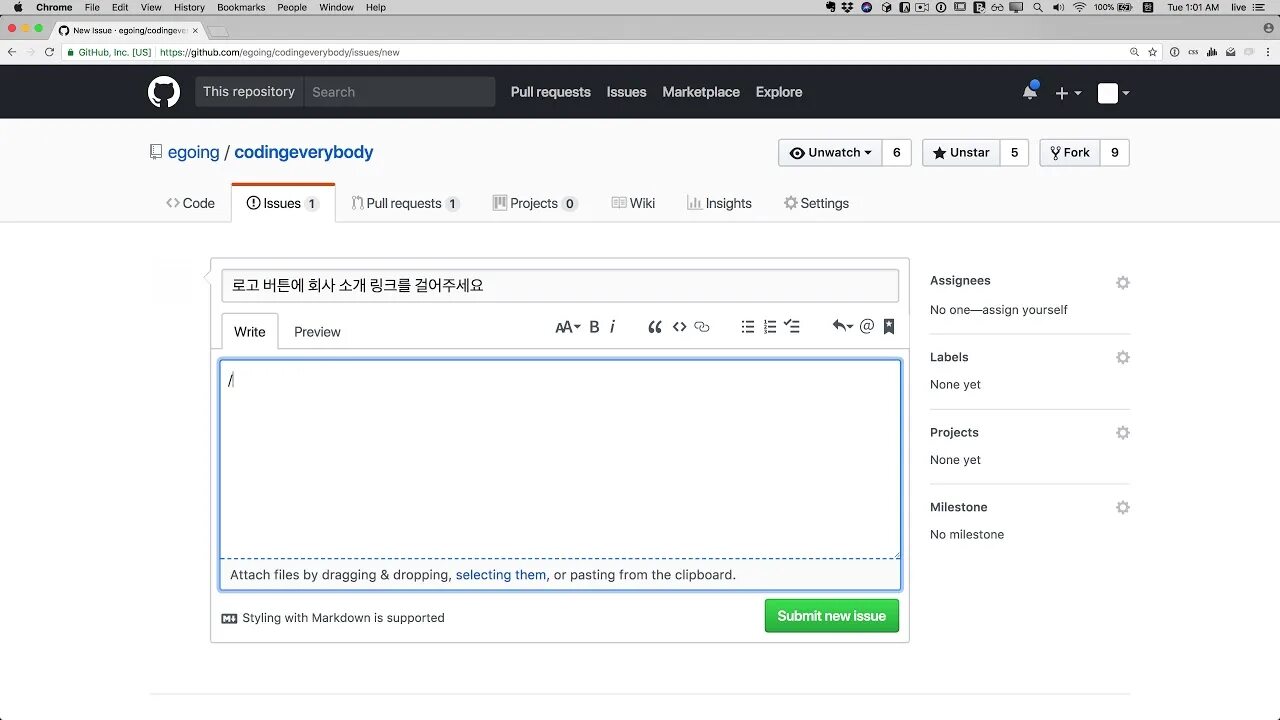Click the GitHub search box
The height and width of the screenshot is (720, 1280).
coord(400,92)
